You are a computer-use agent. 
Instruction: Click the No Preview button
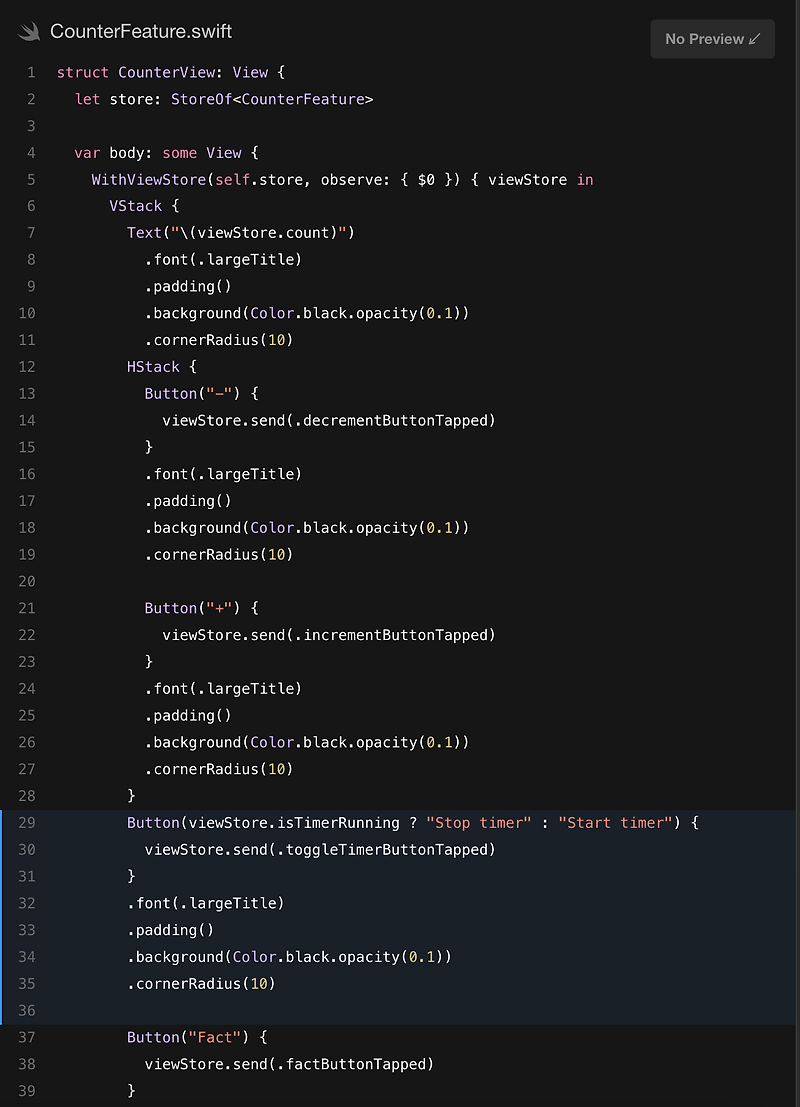point(712,39)
